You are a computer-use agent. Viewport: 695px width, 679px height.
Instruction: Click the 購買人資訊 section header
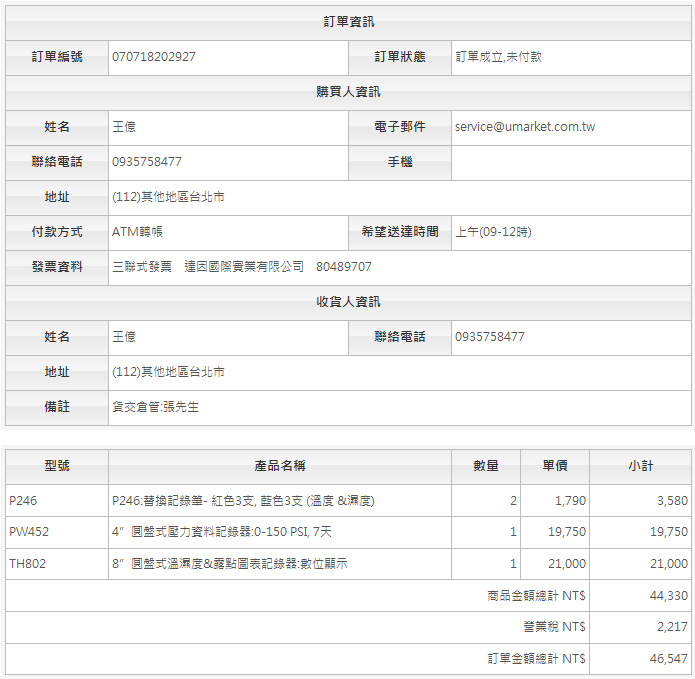[x=348, y=92]
